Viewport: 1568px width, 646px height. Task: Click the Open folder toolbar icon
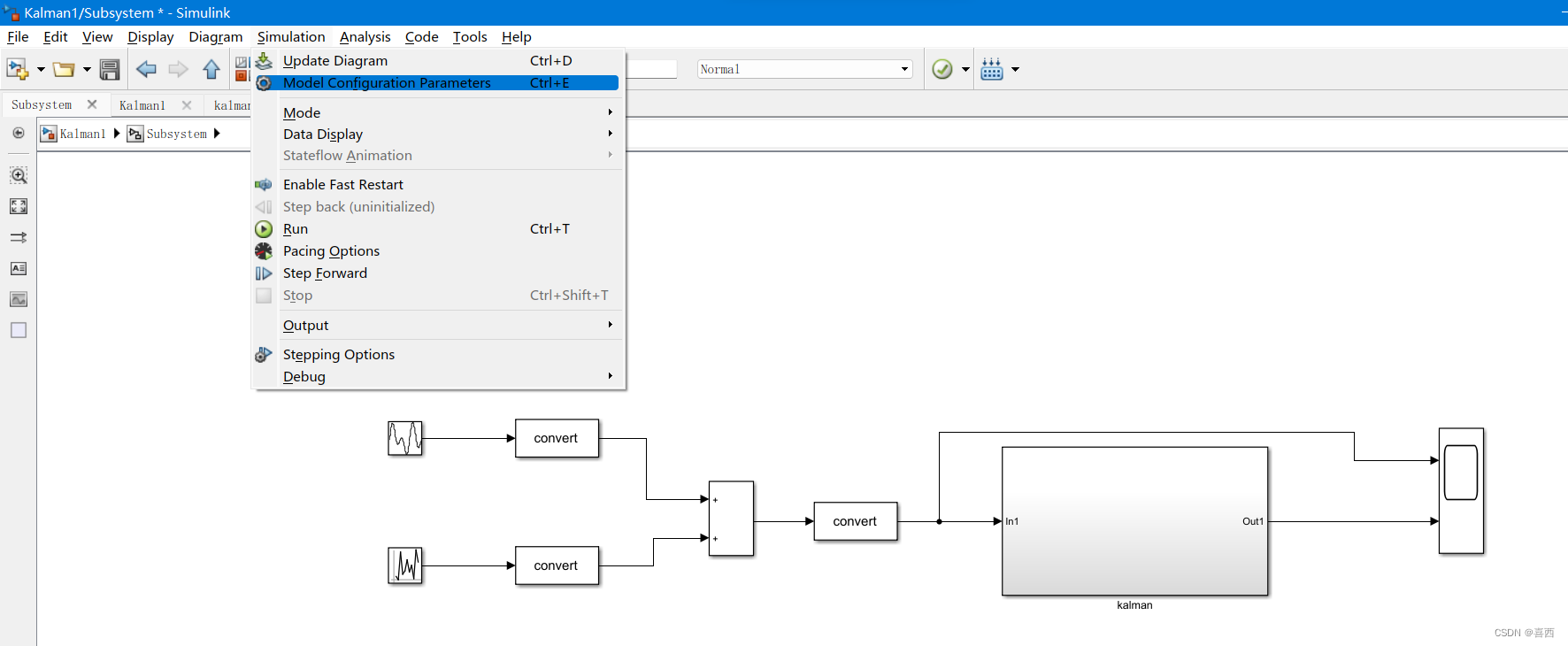(x=64, y=69)
